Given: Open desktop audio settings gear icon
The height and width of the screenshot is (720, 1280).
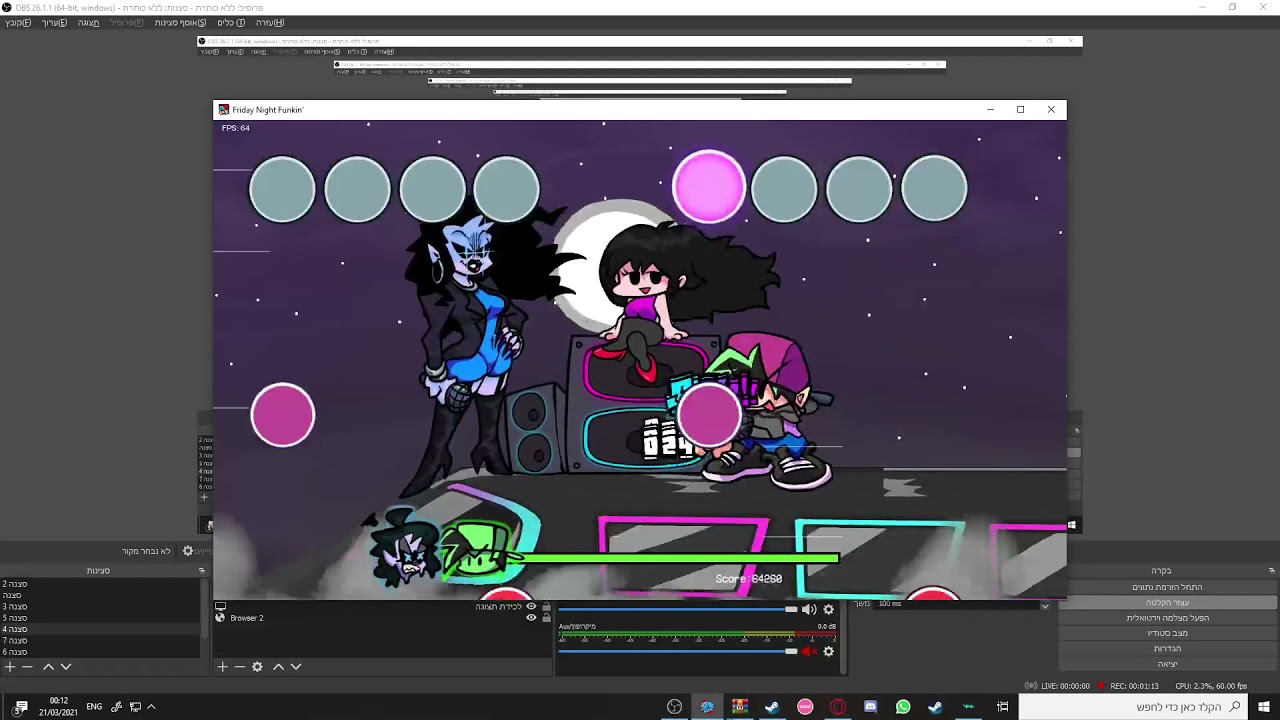Looking at the screenshot, I should click(828, 609).
